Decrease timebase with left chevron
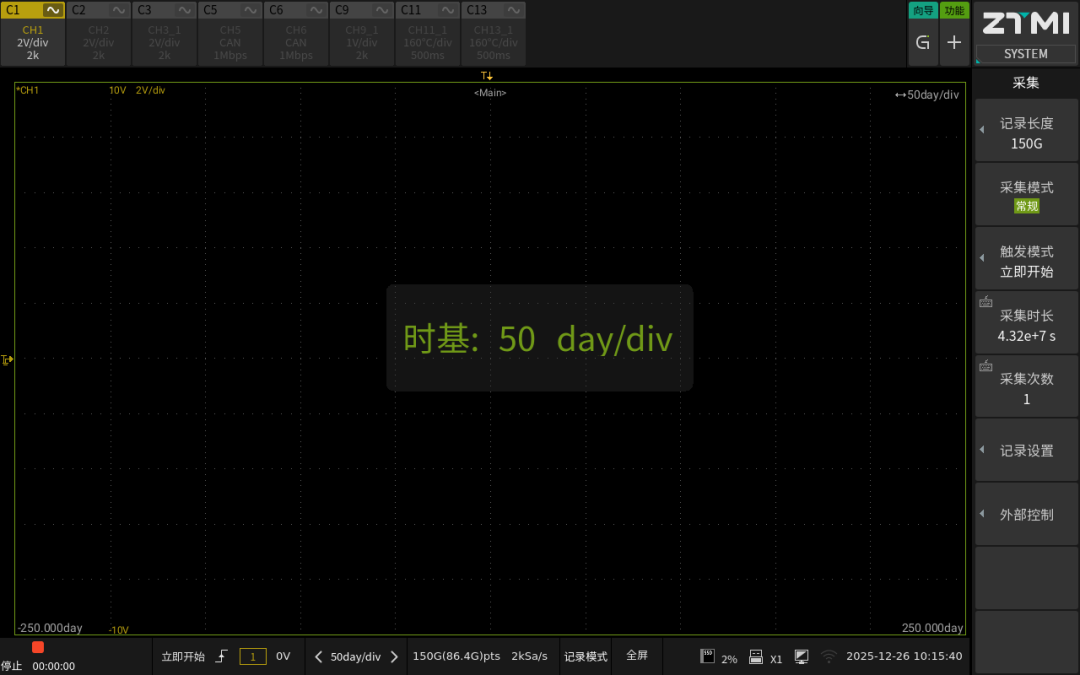Viewport: 1080px width, 675px height. click(x=318, y=657)
